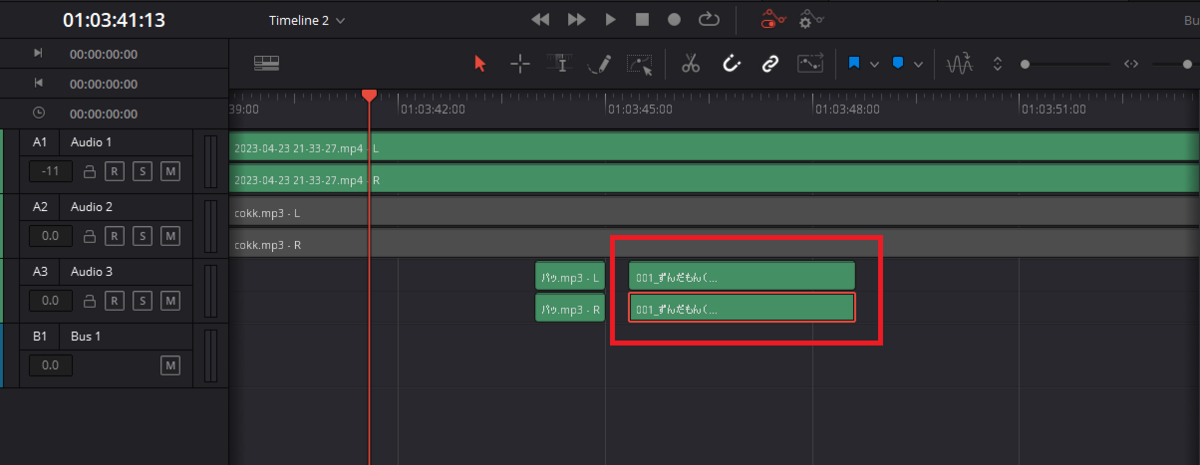The image size is (1200, 465).
Task: Select the cokk.mp3 - R clip
Action: click(x=714, y=244)
